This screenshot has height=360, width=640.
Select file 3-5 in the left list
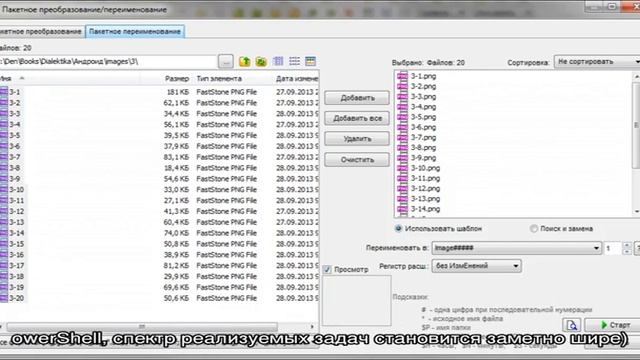(x=15, y=135)
